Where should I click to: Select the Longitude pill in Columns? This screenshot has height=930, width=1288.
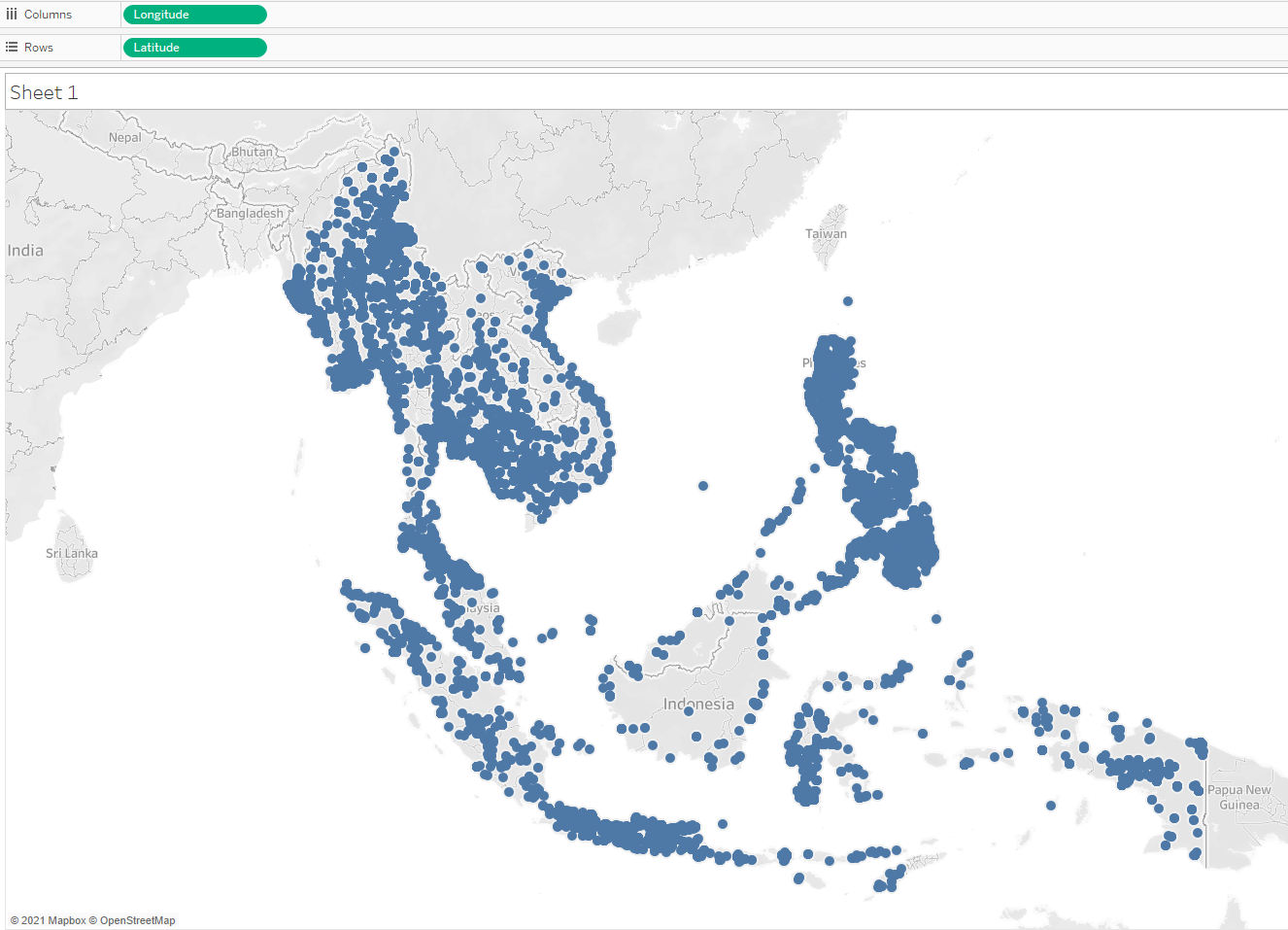[194, 15]
